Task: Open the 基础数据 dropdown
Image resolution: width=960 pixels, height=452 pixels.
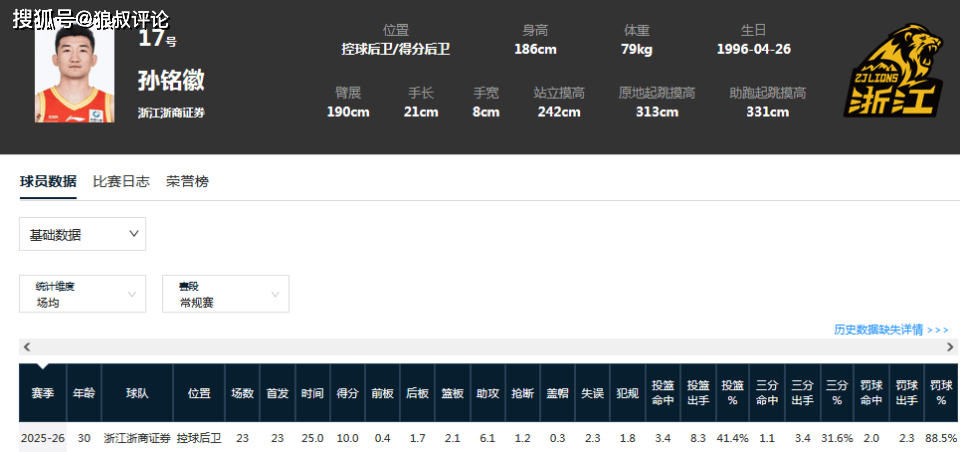Action: pos(83,234)
